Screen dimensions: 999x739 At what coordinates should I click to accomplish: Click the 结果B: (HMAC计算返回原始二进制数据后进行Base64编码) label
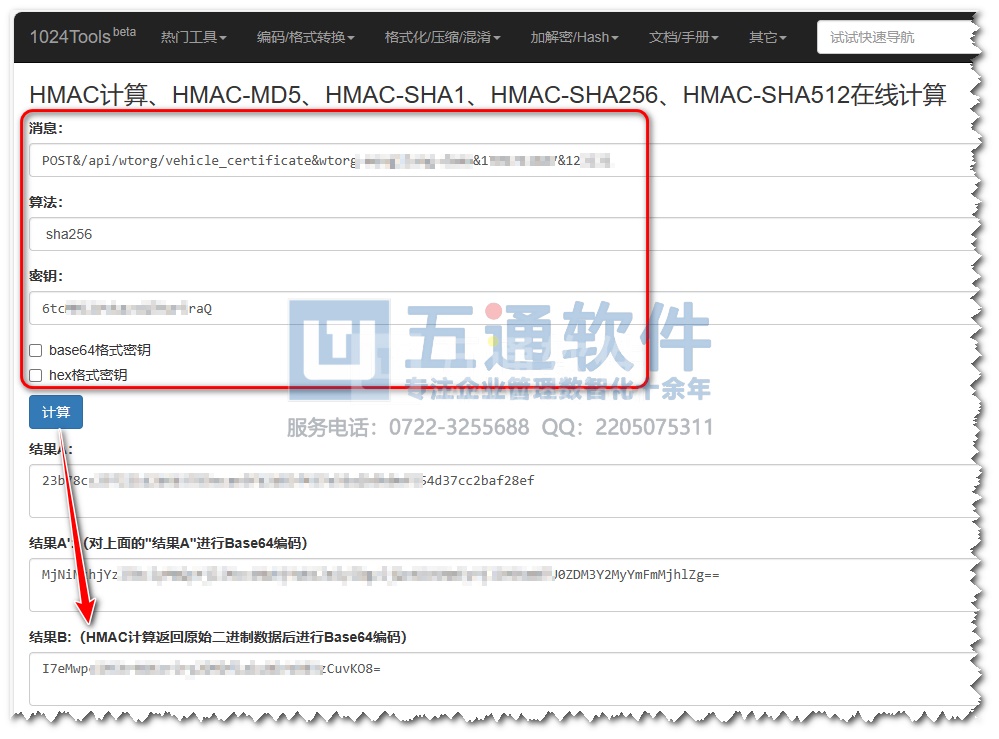click(x=218, y=637)
